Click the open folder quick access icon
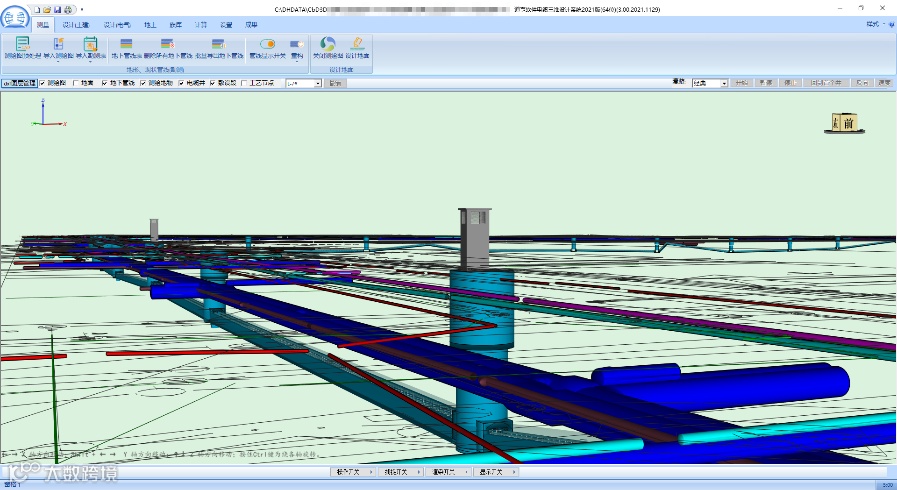Screen dimensions: 897x490 47,10
